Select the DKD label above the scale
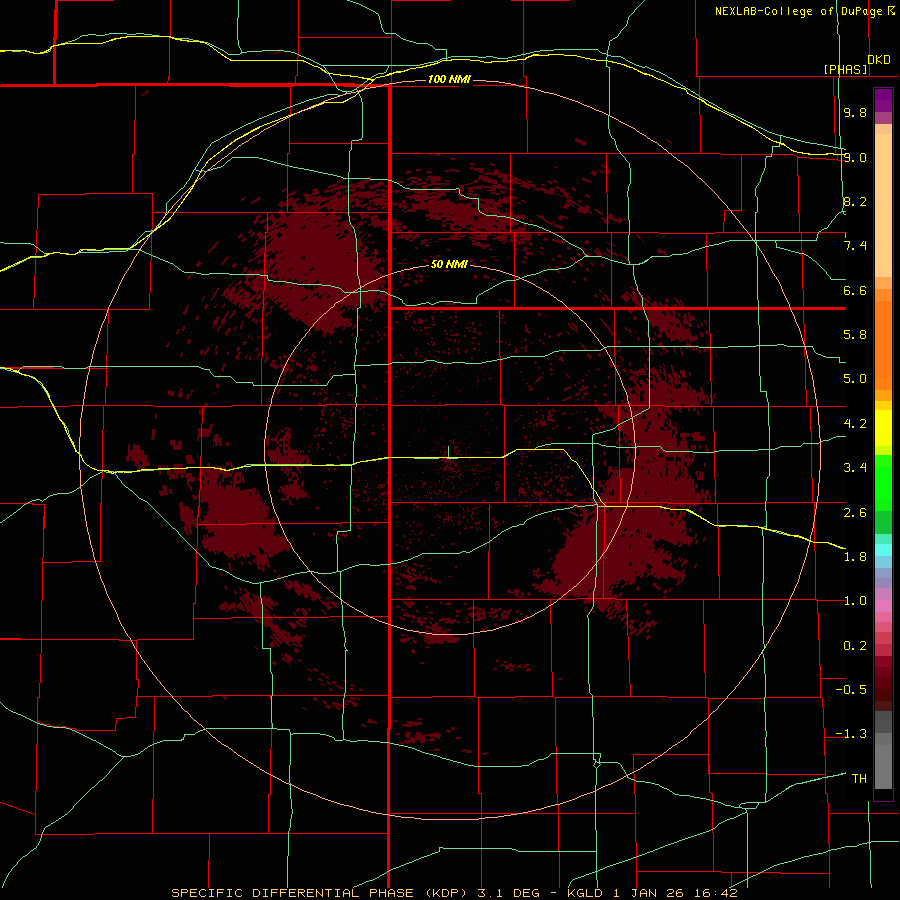The width and height of the screenshot is (900, 900). (x=878, y=60)
